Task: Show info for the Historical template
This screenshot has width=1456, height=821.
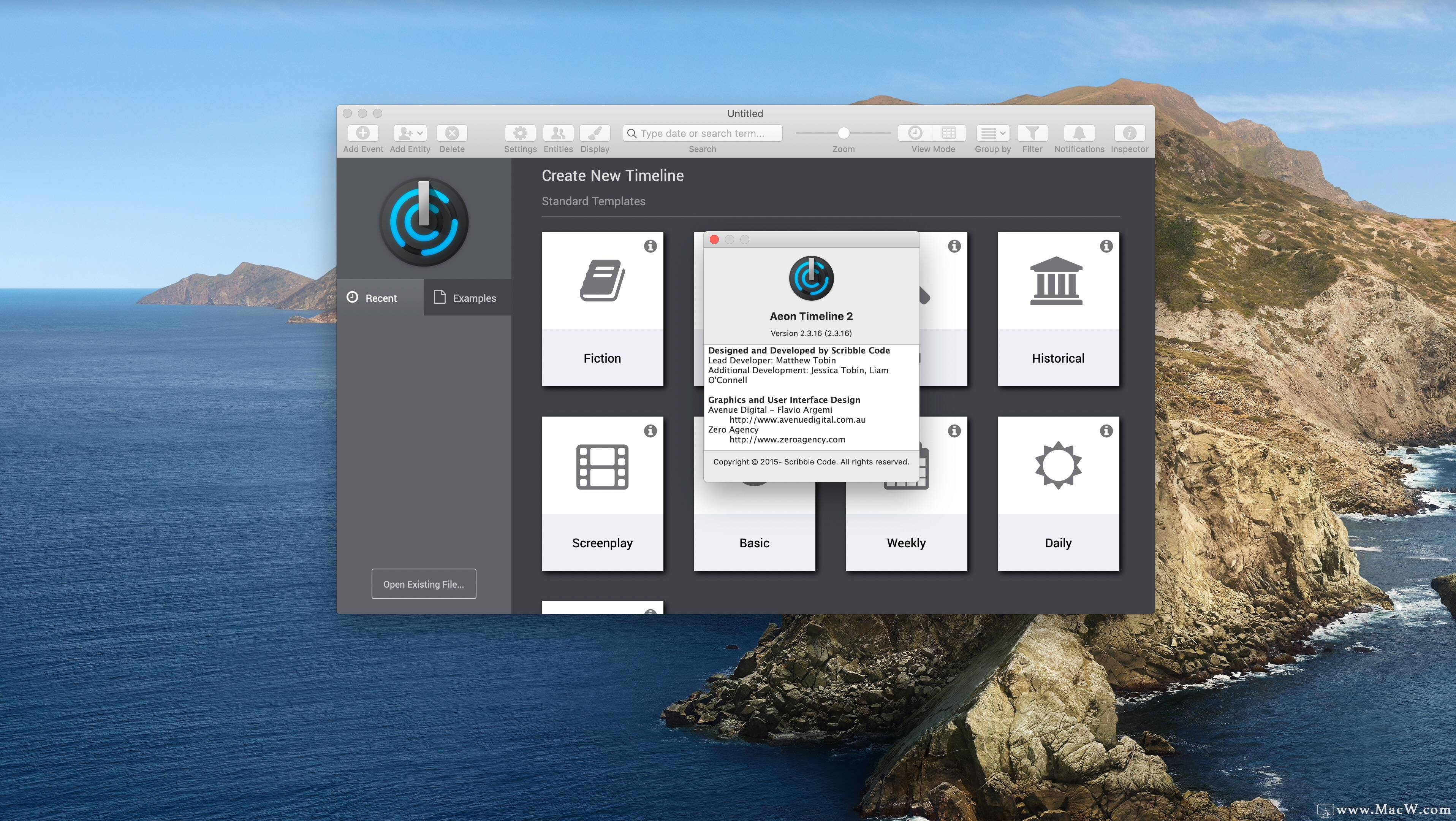Action: coord(1106,246)
